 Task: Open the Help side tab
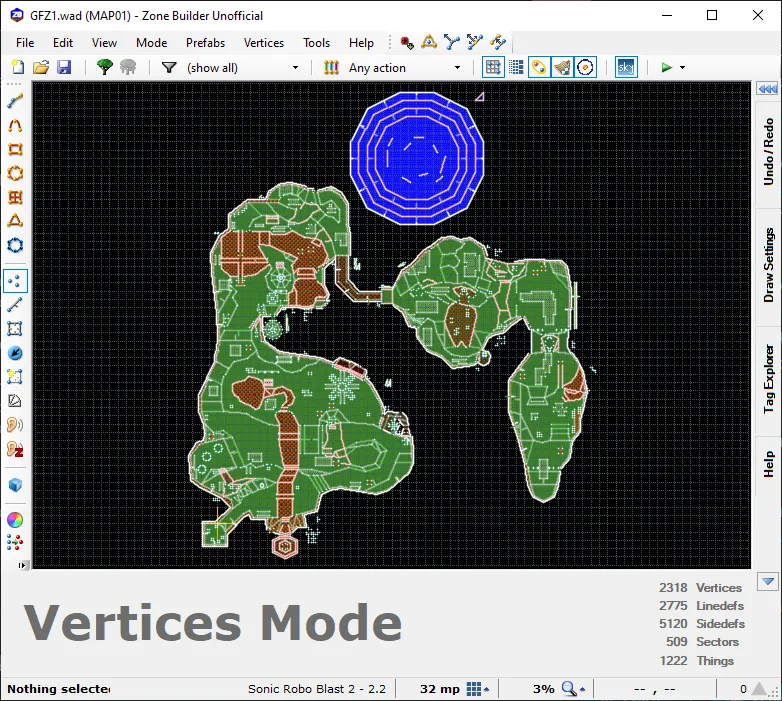769,465
